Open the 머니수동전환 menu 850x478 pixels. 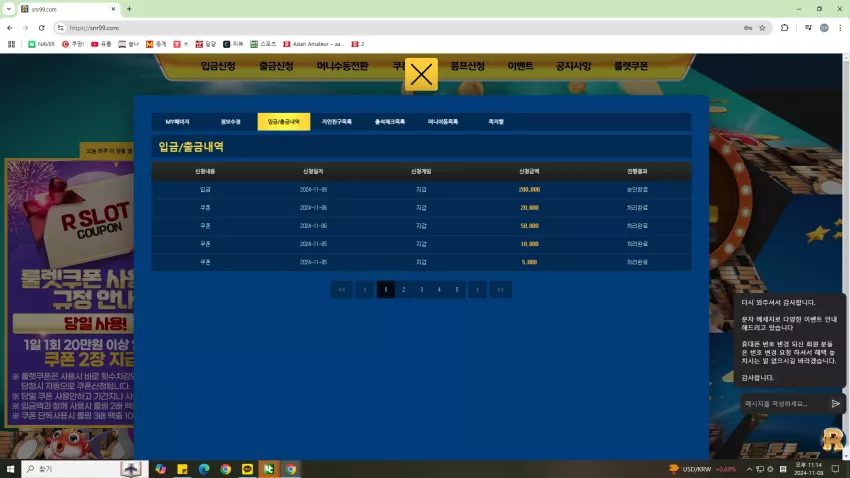(x=343, y=66)
